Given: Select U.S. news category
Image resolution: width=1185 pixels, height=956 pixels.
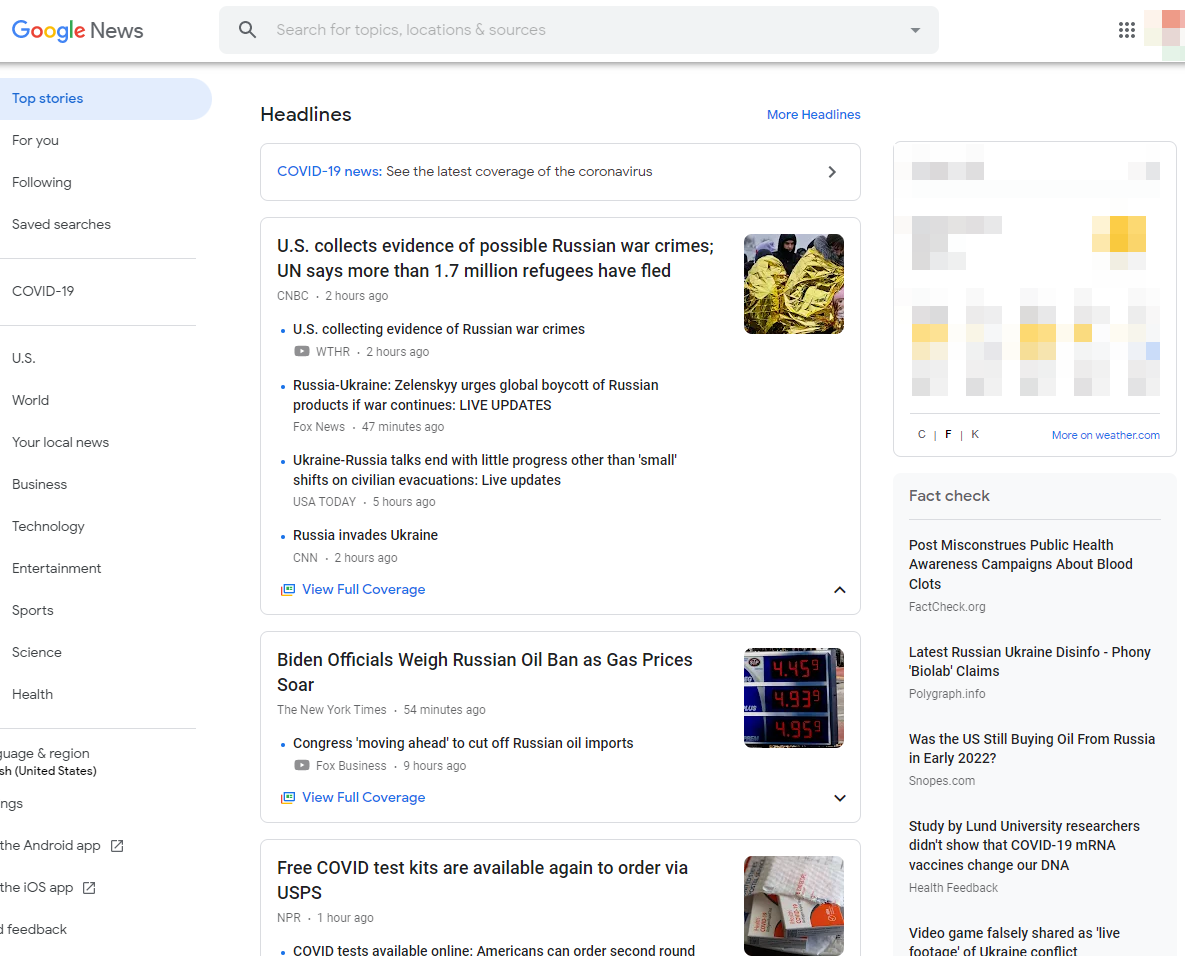Looking at the screenshot, I should pyautogui.click(x=23, y=358).
